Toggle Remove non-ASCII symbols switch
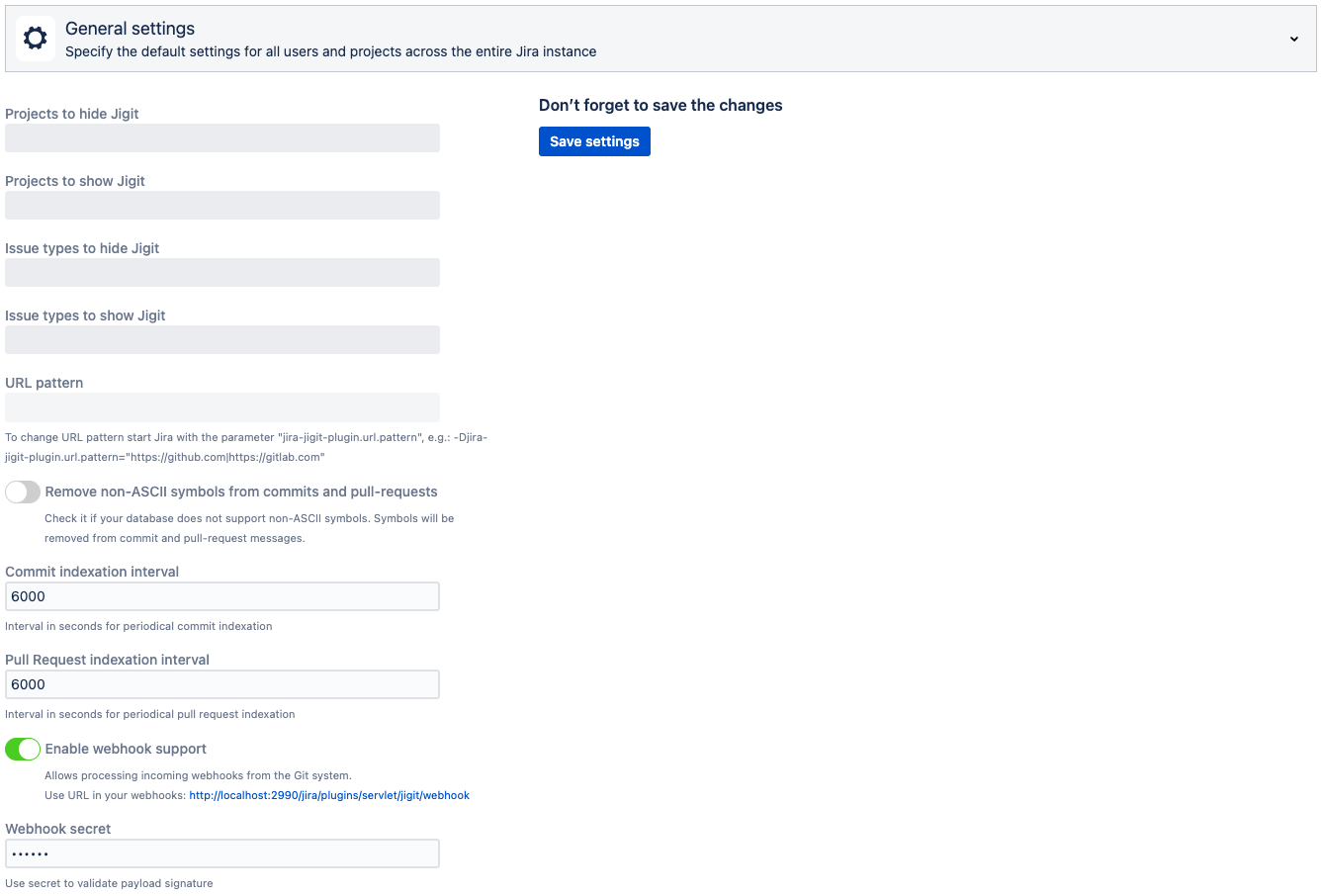The width and height of the screenshot is (1321, 896). point(23,492)
